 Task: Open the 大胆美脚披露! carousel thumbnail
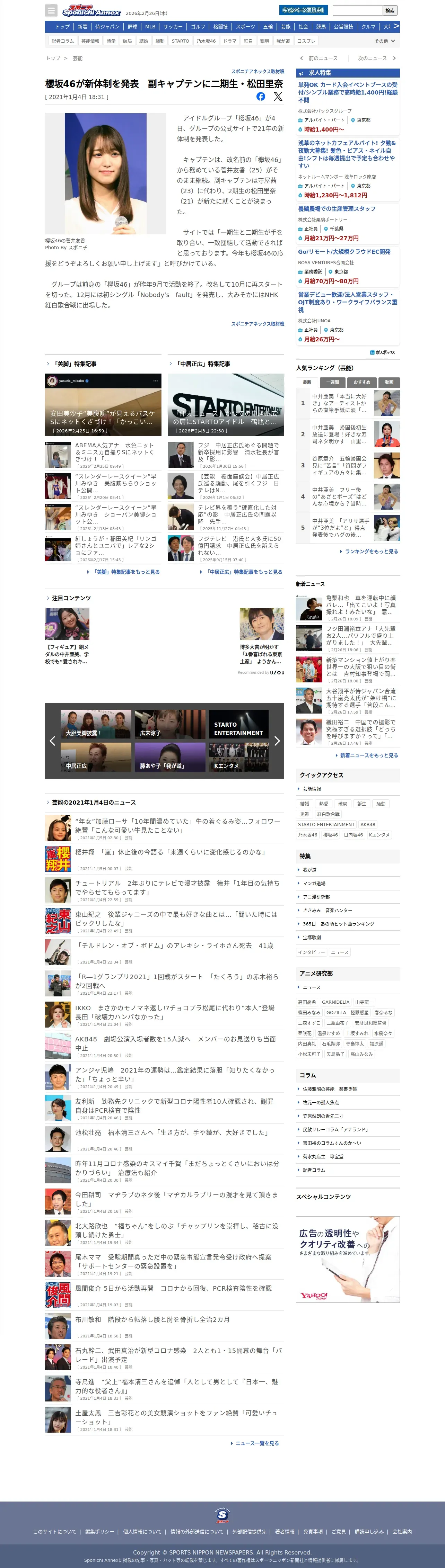pyautogui.click(x=96, y=724)
